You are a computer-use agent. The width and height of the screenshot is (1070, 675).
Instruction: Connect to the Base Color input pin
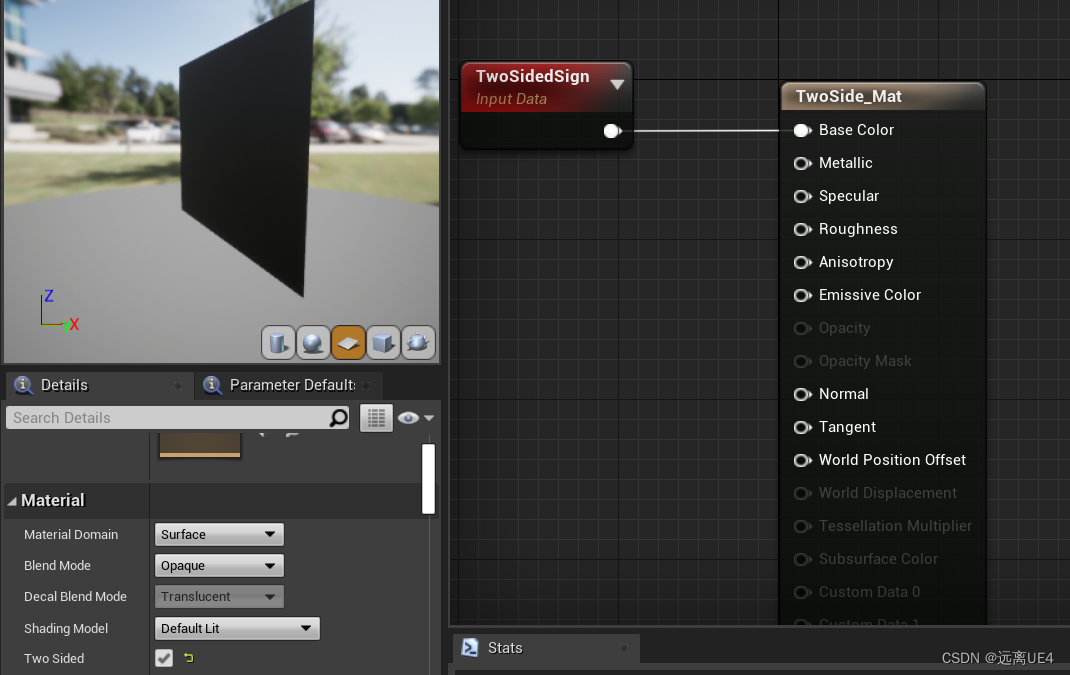801,130
